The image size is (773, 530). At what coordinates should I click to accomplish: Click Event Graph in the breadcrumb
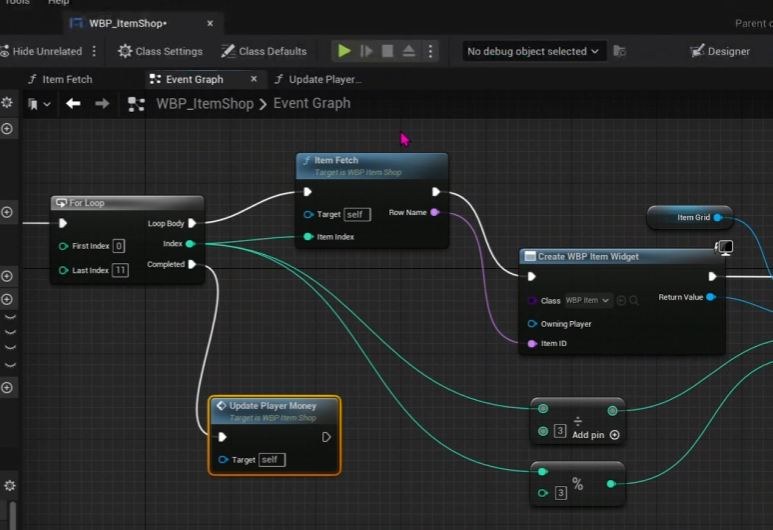[x=312, y=103]
